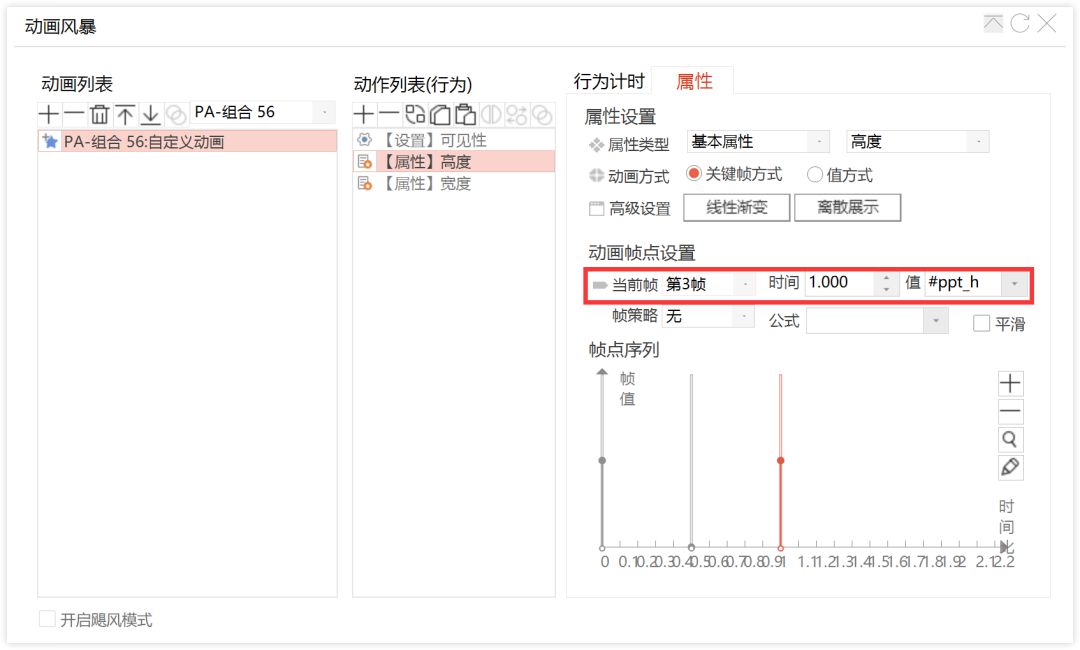This screenshot has height=650, width=1080.
Task: Select the 【属性】宽度 action row
Action: click(x=454, y=183)
